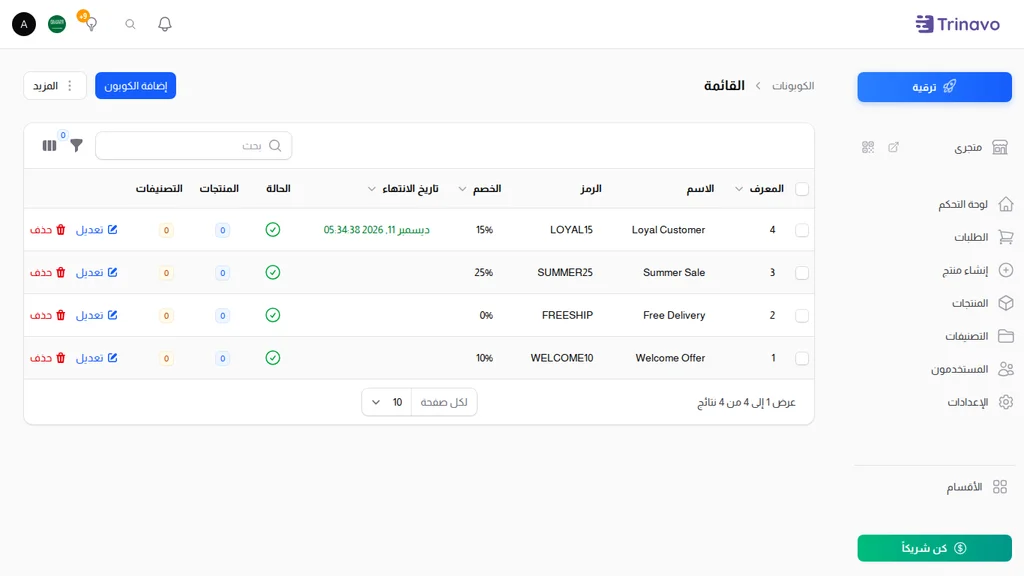Screen dimensions: 1024x576
Task: Open the lightbulb tips icon
Action: [91, 24]
